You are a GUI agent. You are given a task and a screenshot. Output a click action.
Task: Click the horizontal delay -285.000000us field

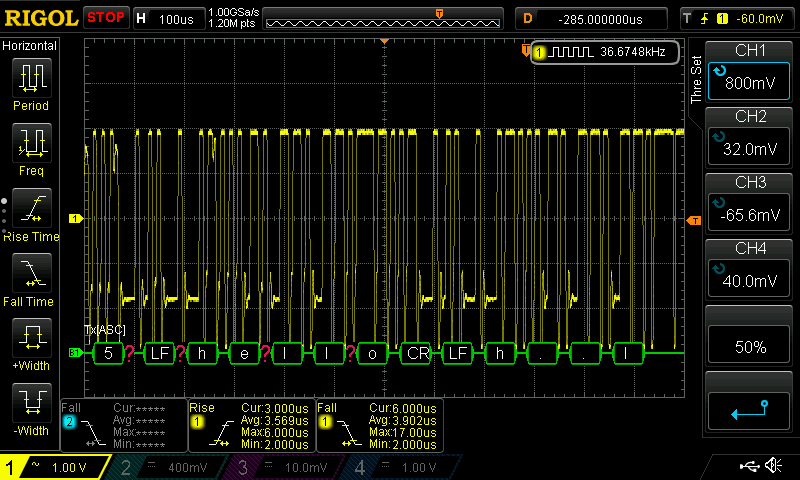(591, 19)
